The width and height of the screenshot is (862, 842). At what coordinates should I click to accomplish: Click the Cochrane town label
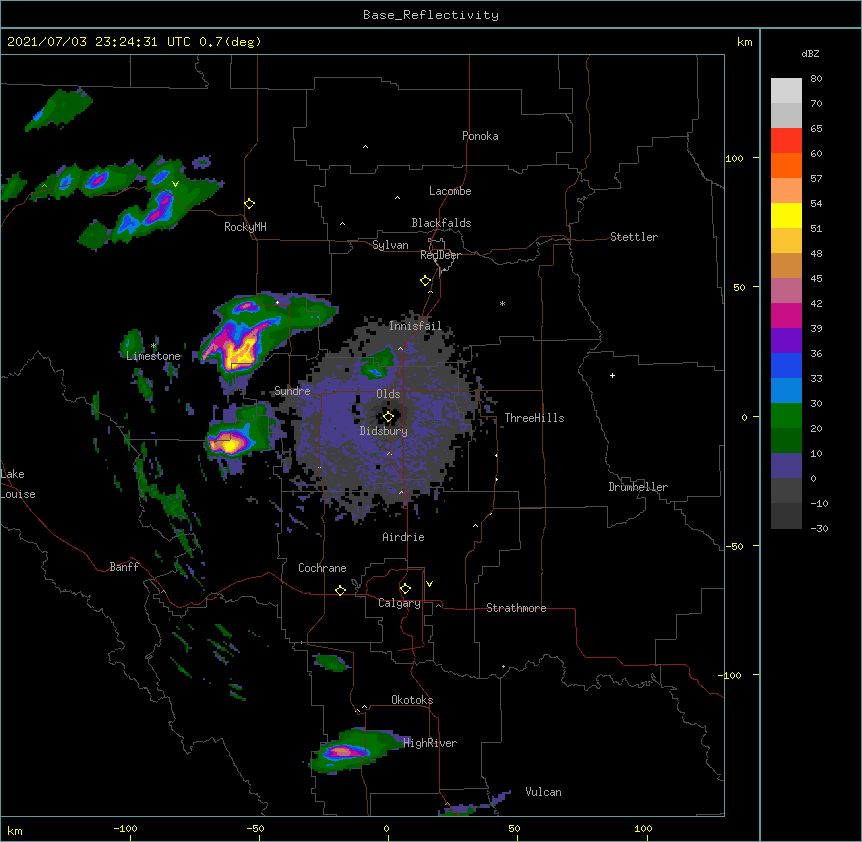(322, 568)
